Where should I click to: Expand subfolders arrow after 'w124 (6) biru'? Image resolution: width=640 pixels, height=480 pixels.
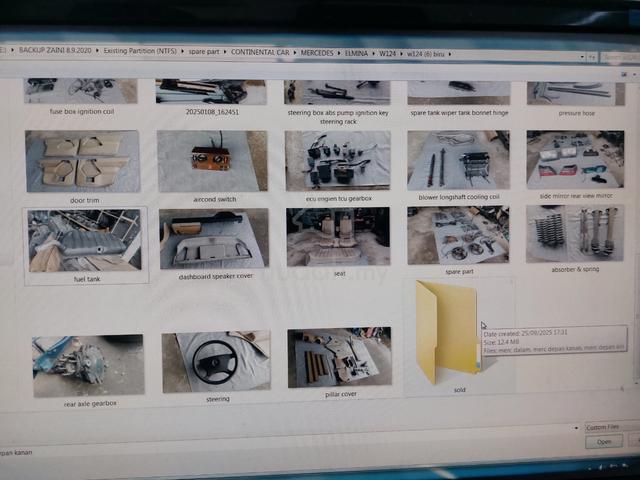(450, 54)
